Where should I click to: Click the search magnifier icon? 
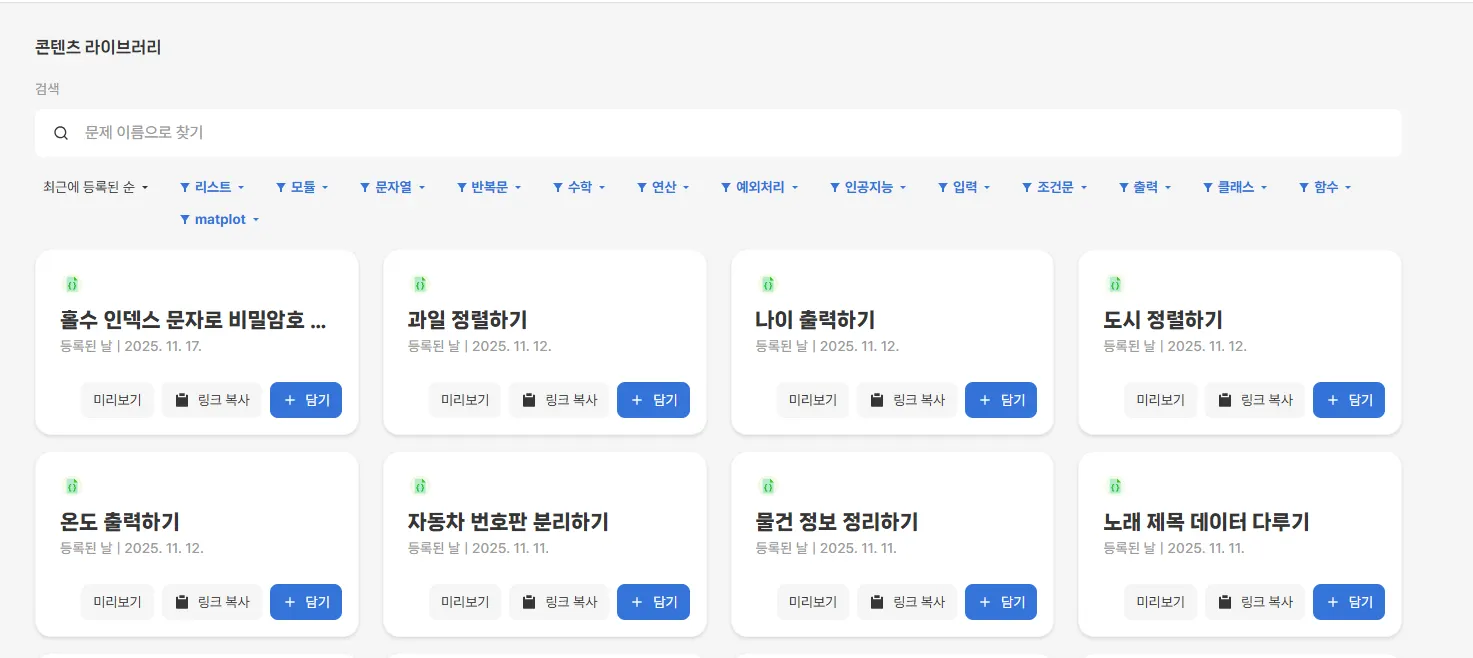[61, 133]
